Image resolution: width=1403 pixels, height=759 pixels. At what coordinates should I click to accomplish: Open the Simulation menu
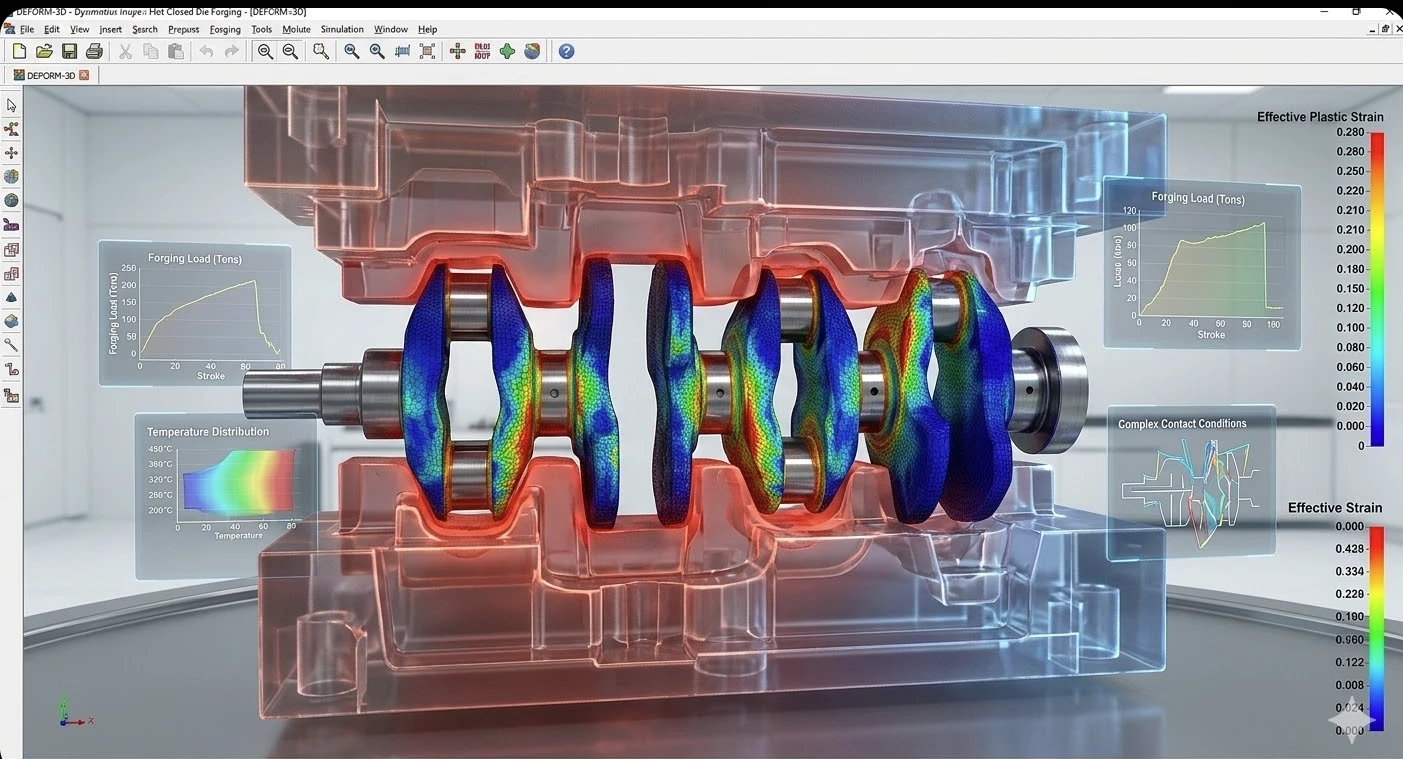[x=342, y=30]
